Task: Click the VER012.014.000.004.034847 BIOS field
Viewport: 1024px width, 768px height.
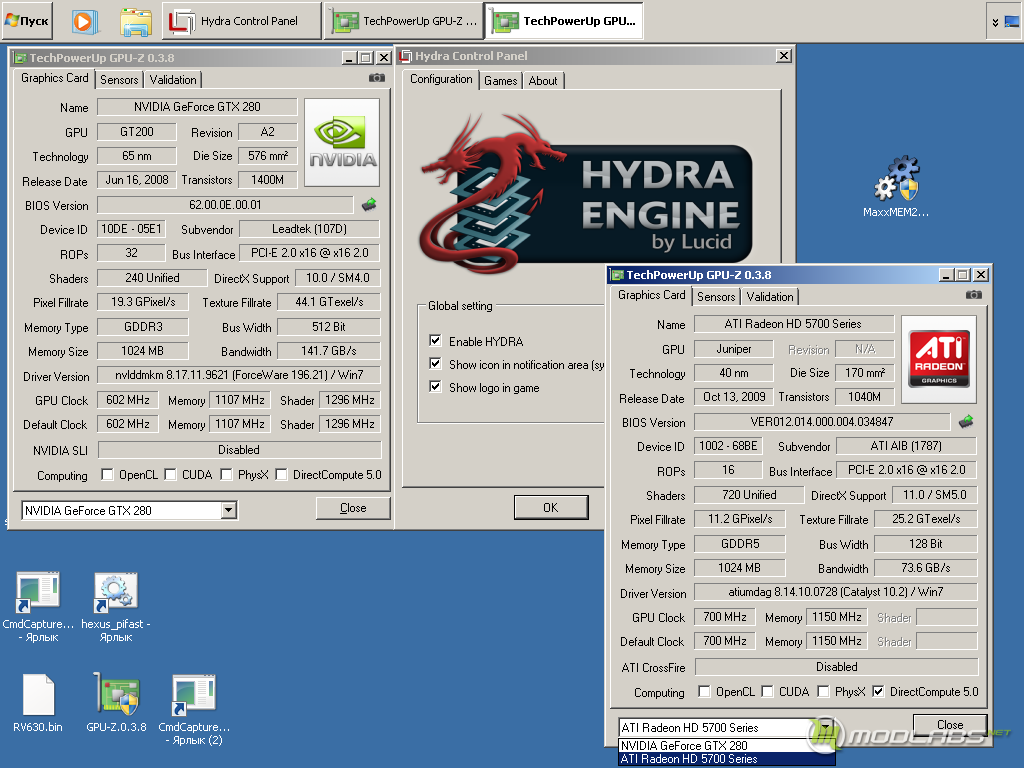Action: coord(822,422)
